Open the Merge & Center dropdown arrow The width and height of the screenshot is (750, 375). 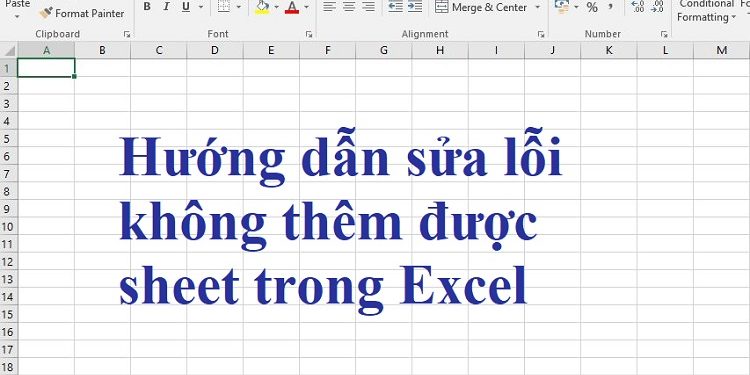(x=537, y=7)
